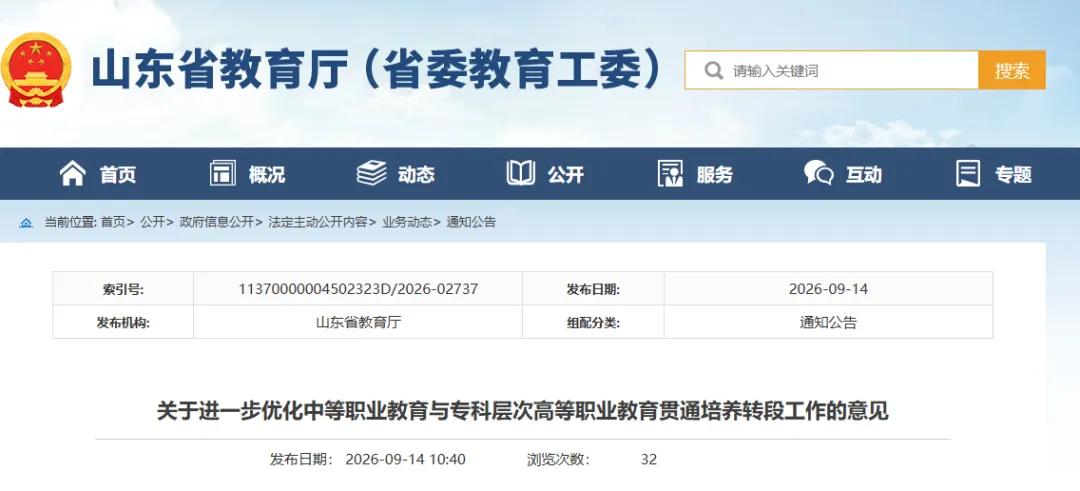
Task: Click the 专题 special topic page icon
Action: click(968, 174)
